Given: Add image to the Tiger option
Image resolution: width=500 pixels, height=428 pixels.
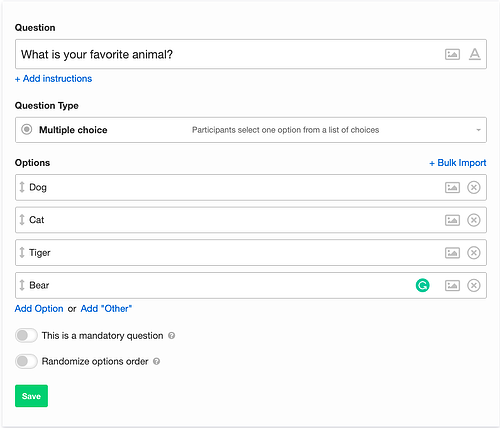Looking at the screenshot, I should click(452, 253).
